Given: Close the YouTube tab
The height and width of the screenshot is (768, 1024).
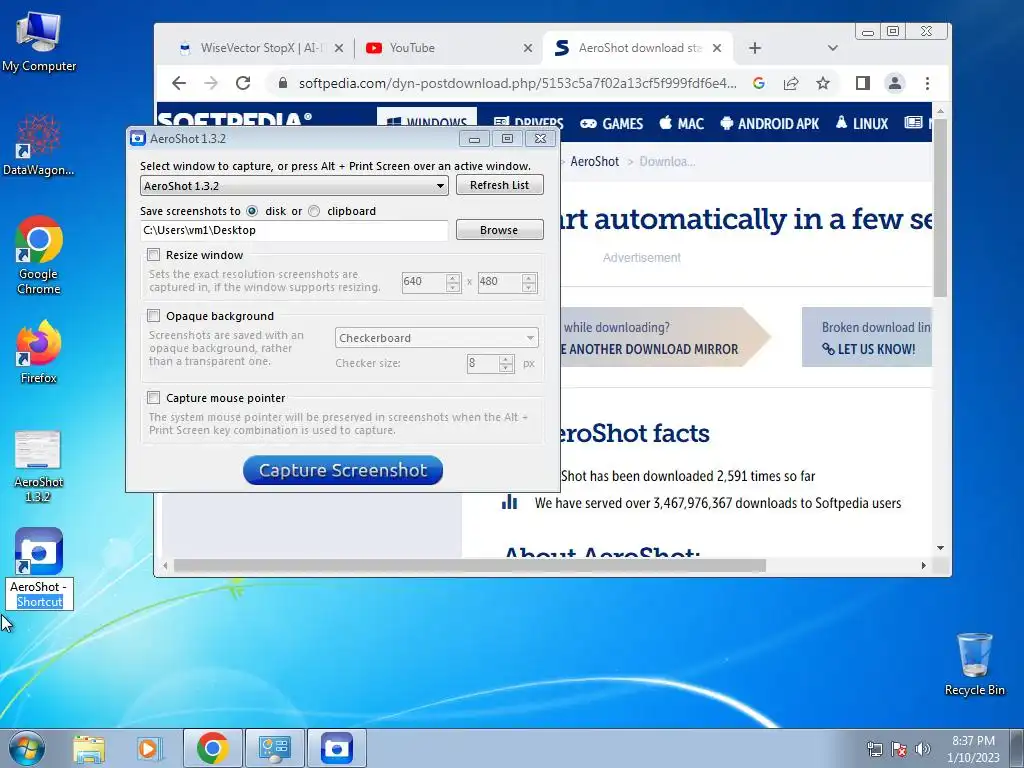Looking at the screenshot, I should pyautogui.click(x=528, y=48).
